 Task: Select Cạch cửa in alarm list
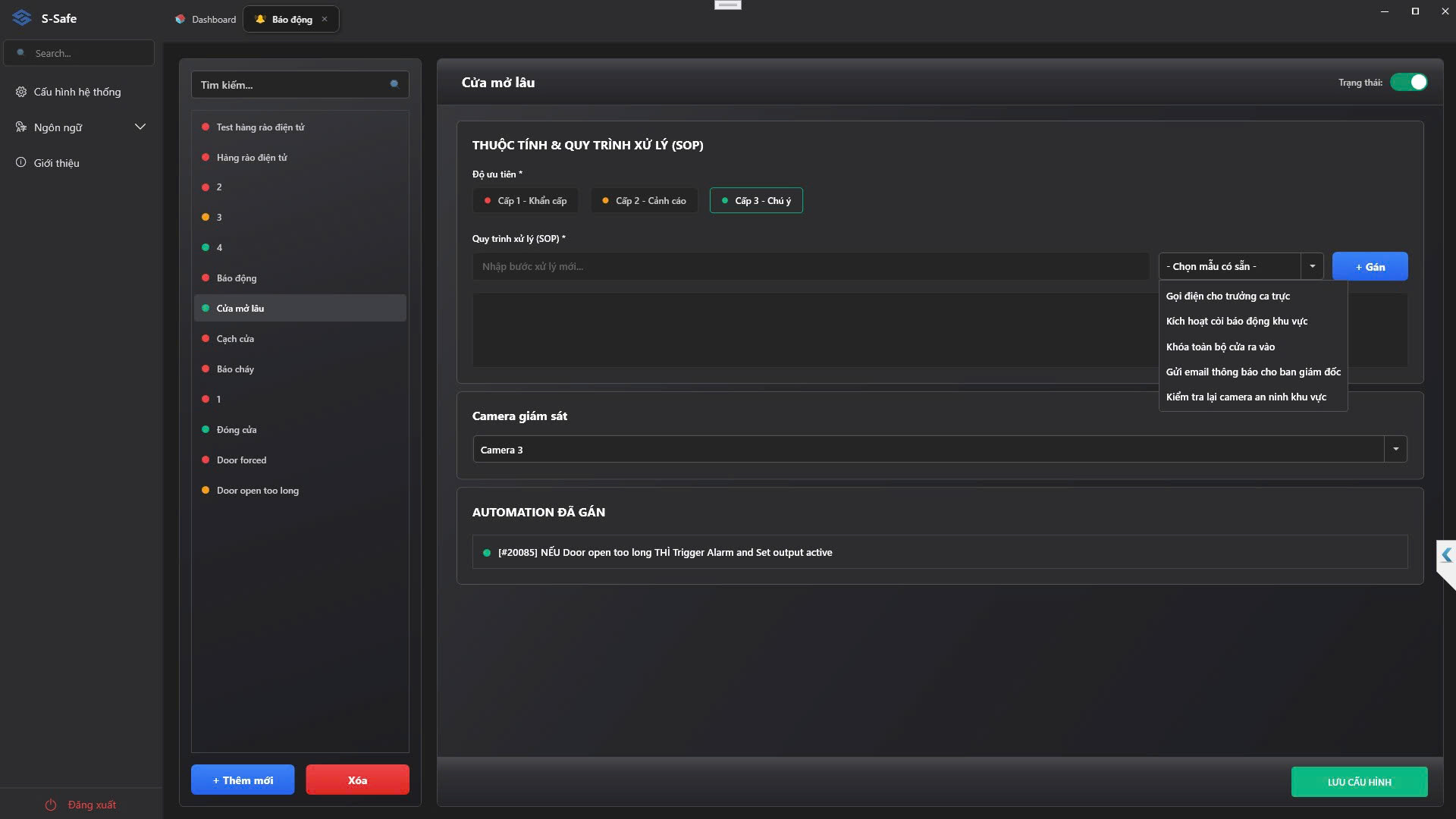tap(300, 338)
